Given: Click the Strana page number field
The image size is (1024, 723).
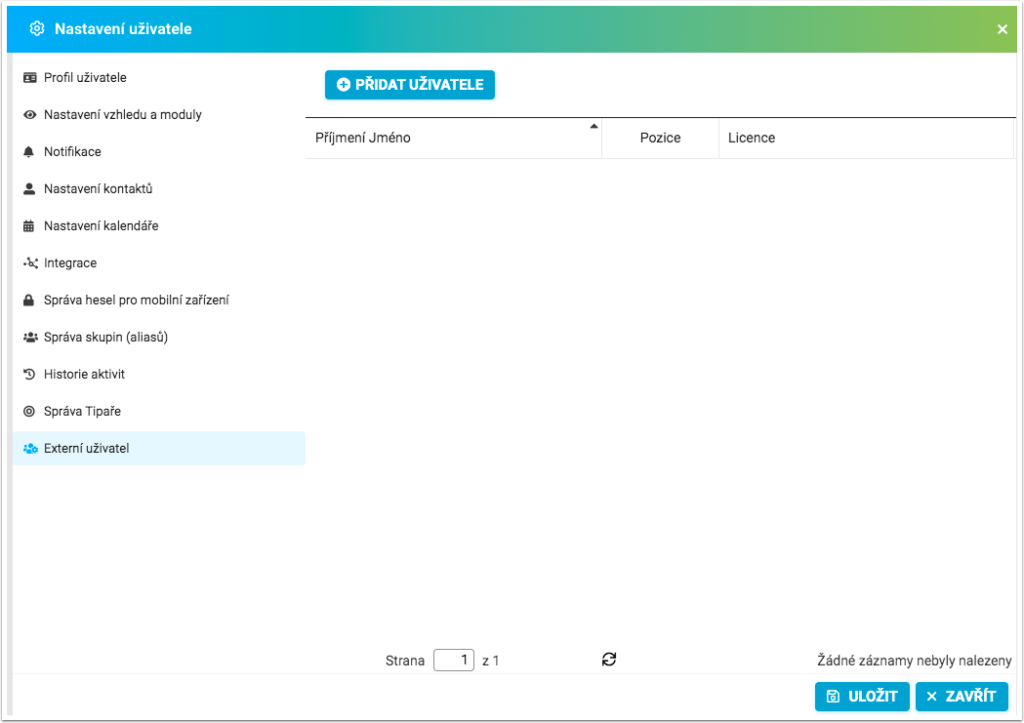Looking at the screenshot, I should [453, 660].
